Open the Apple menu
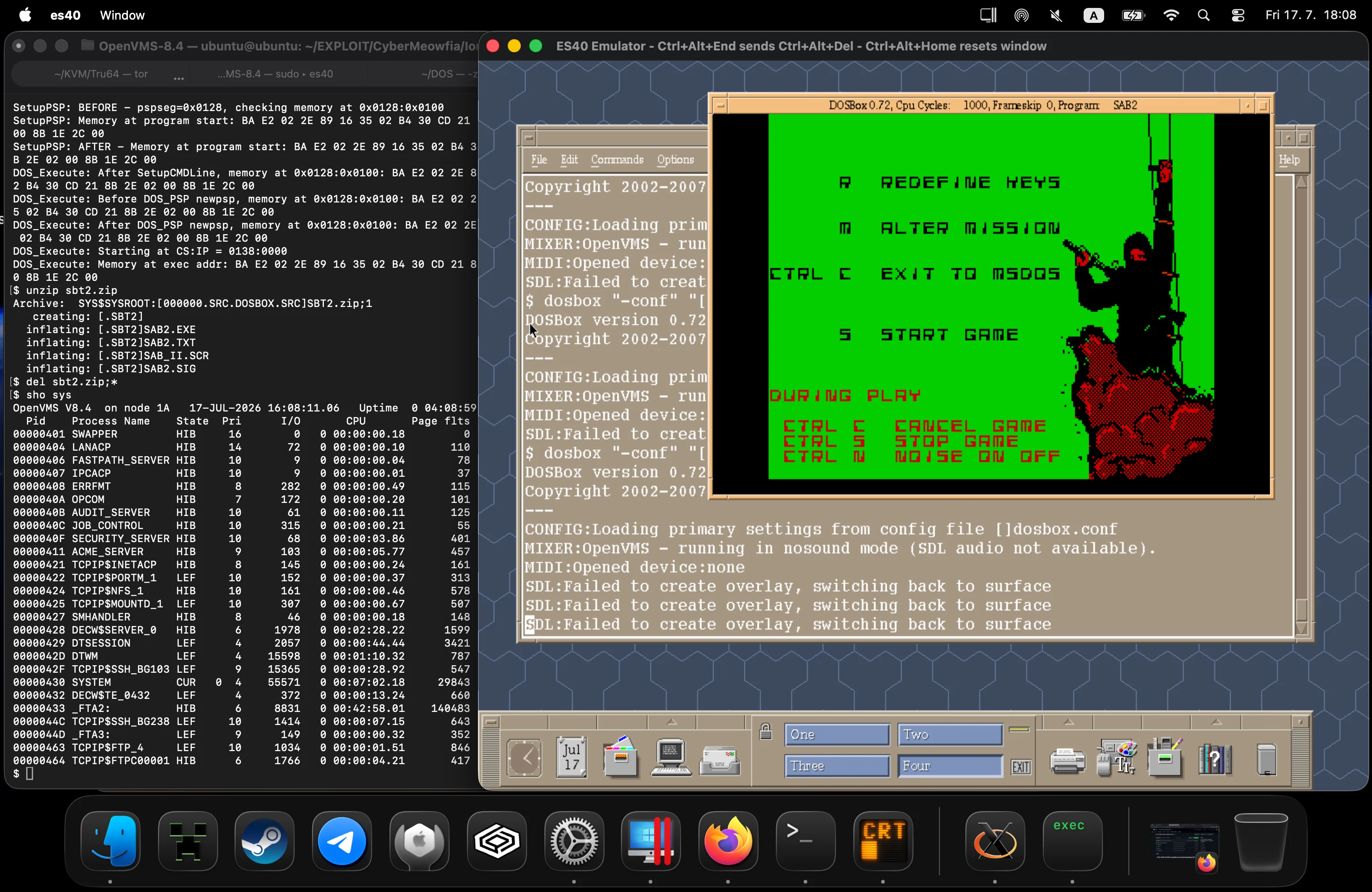 click(x=25, y=15)
